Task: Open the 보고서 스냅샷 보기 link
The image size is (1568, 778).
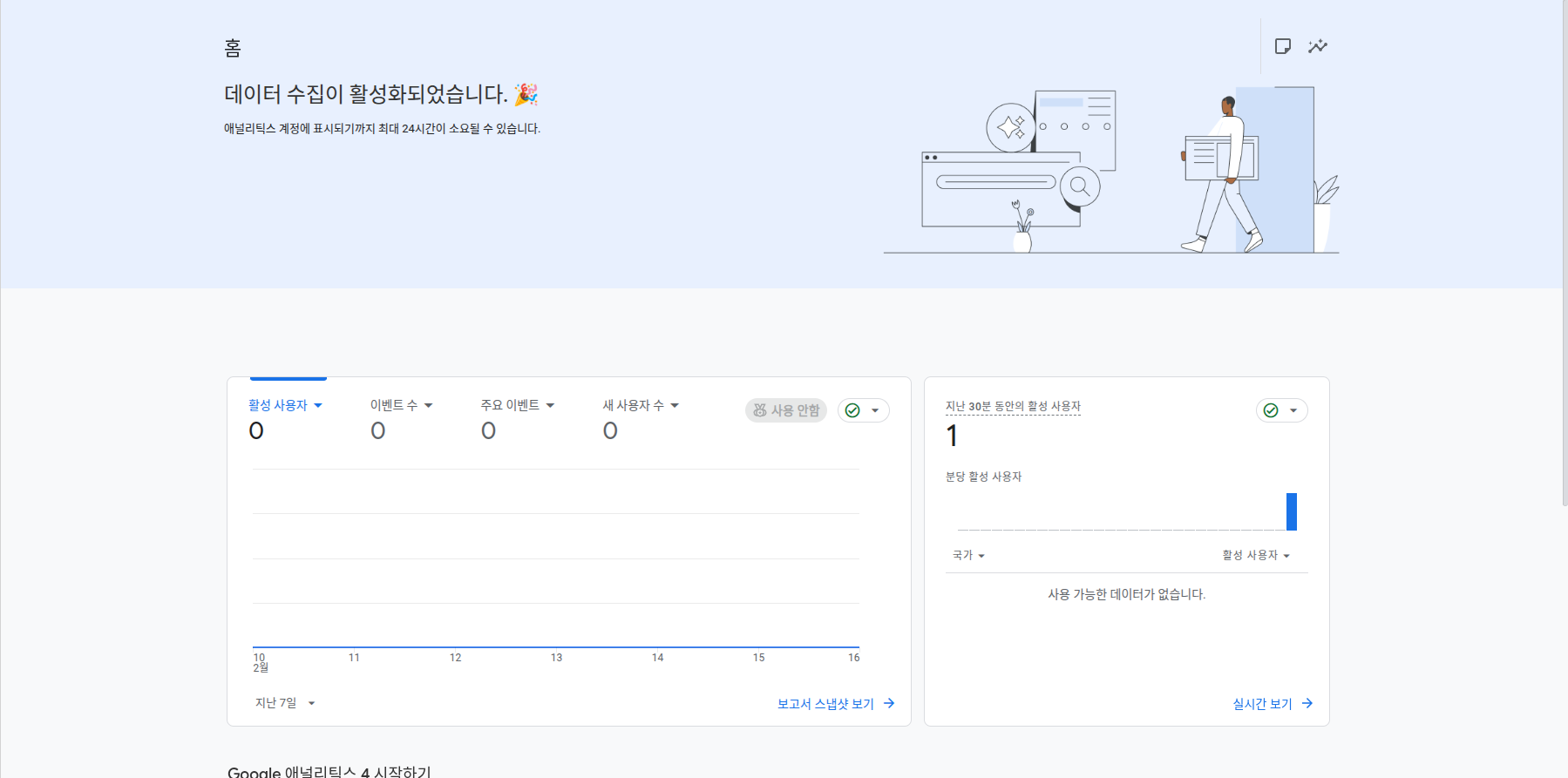Action: pos(825,704)
